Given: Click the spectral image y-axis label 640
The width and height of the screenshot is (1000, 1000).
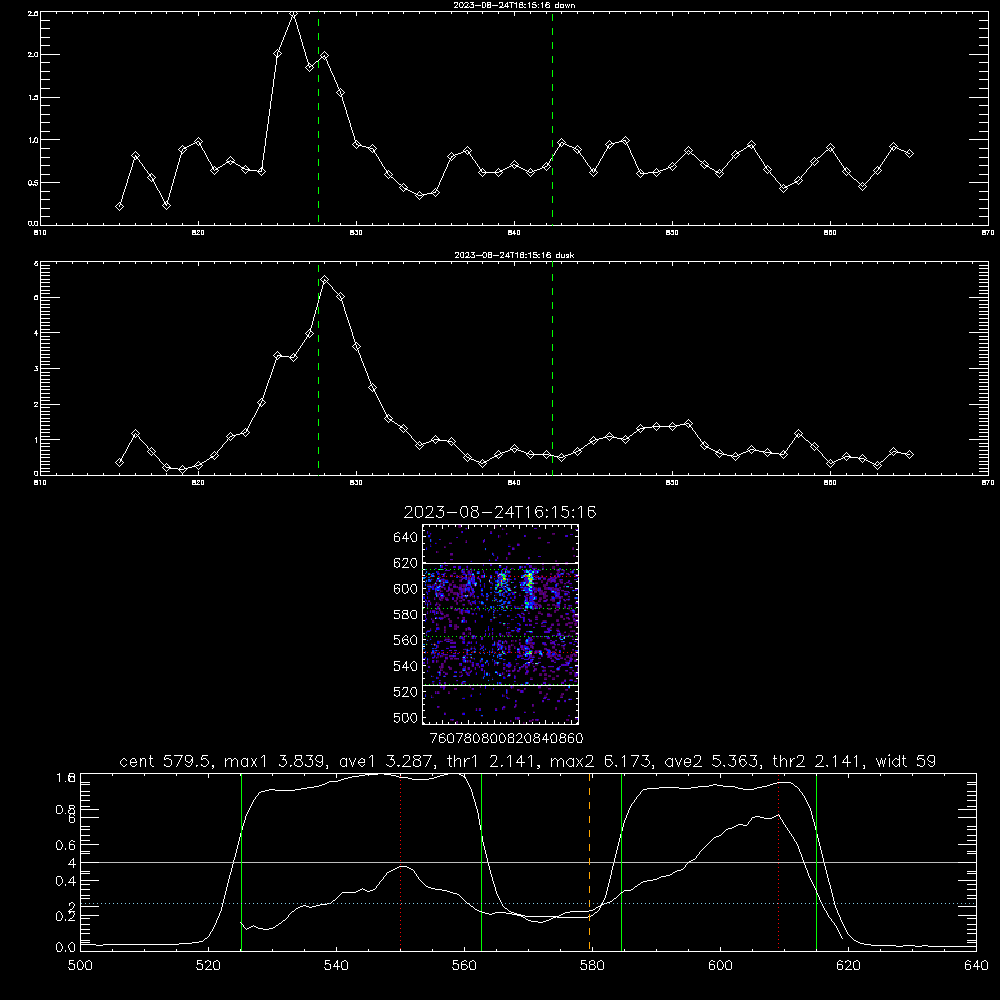Looking at the screenshot, I should click(406, 537).
